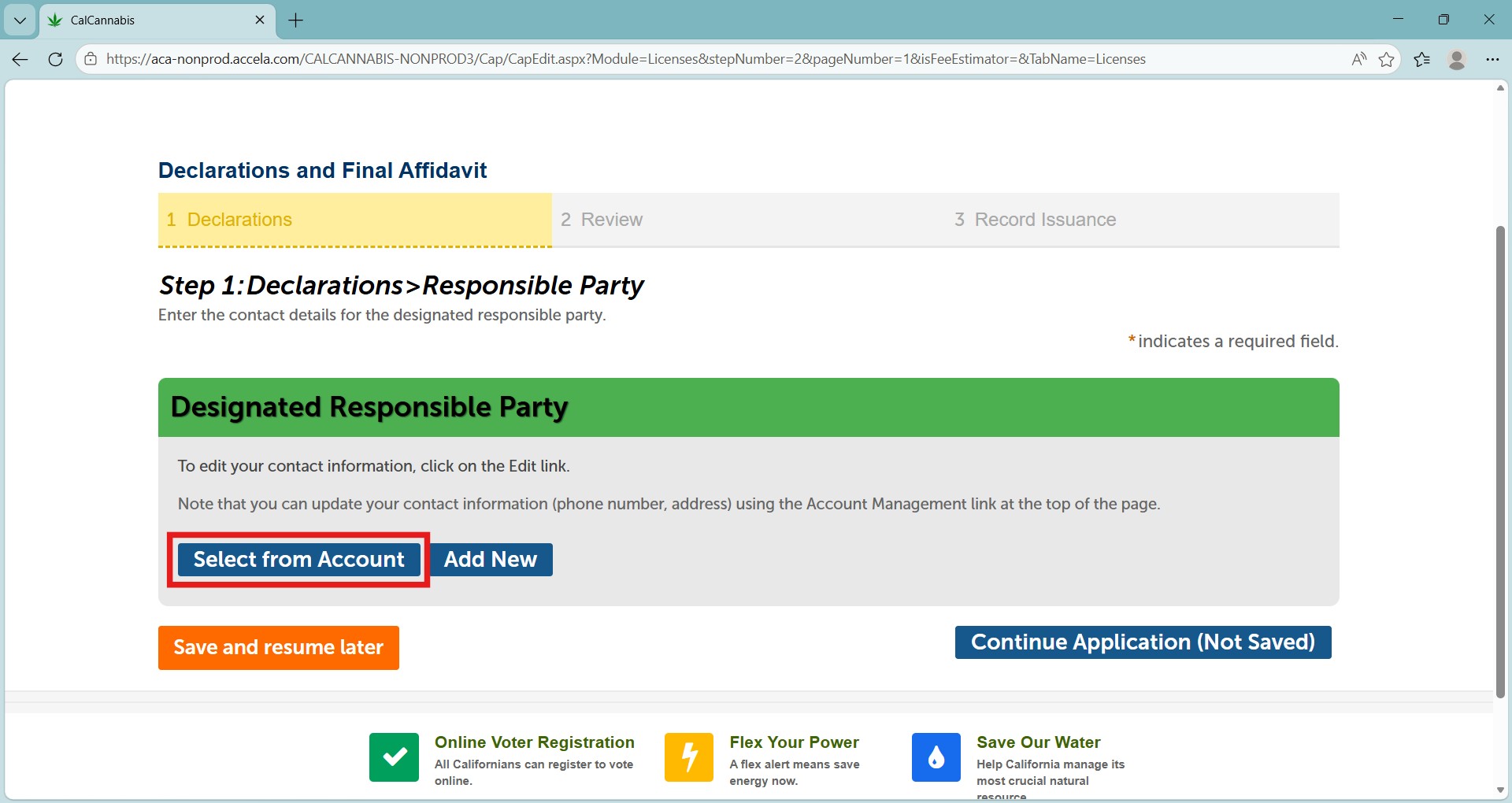Image resolution: width=1512 pixels, height=803 pixels.
Task: Open the browser profile avatar
Action: tap(1457, 59)
